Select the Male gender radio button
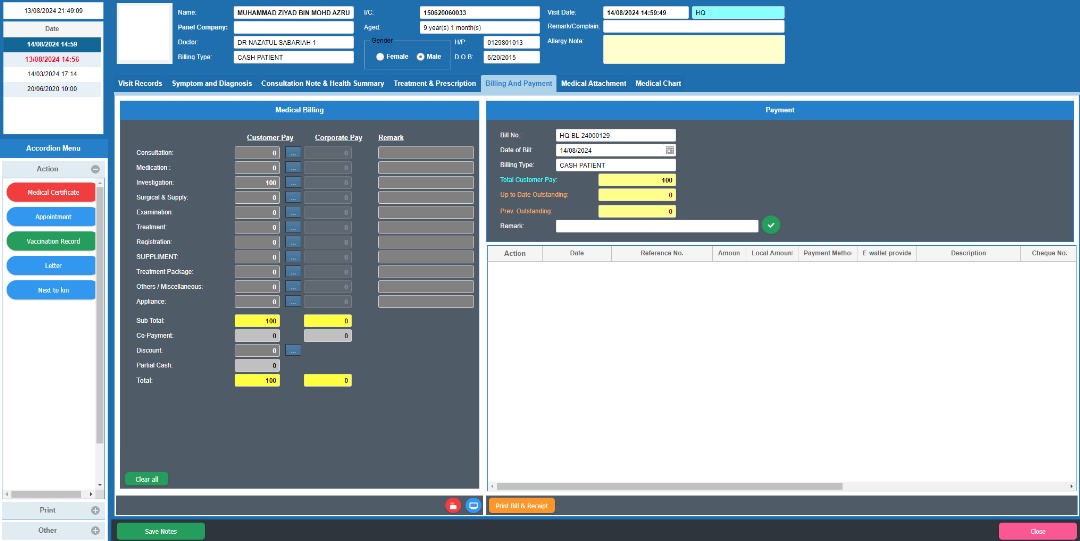Screen dimensions: 1080x541 (x=420, y=57)
